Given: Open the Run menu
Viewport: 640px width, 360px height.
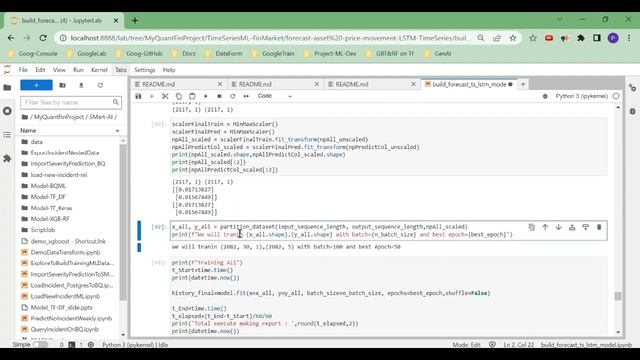Looking at the screenshot, I should click(x=78, y=70).
